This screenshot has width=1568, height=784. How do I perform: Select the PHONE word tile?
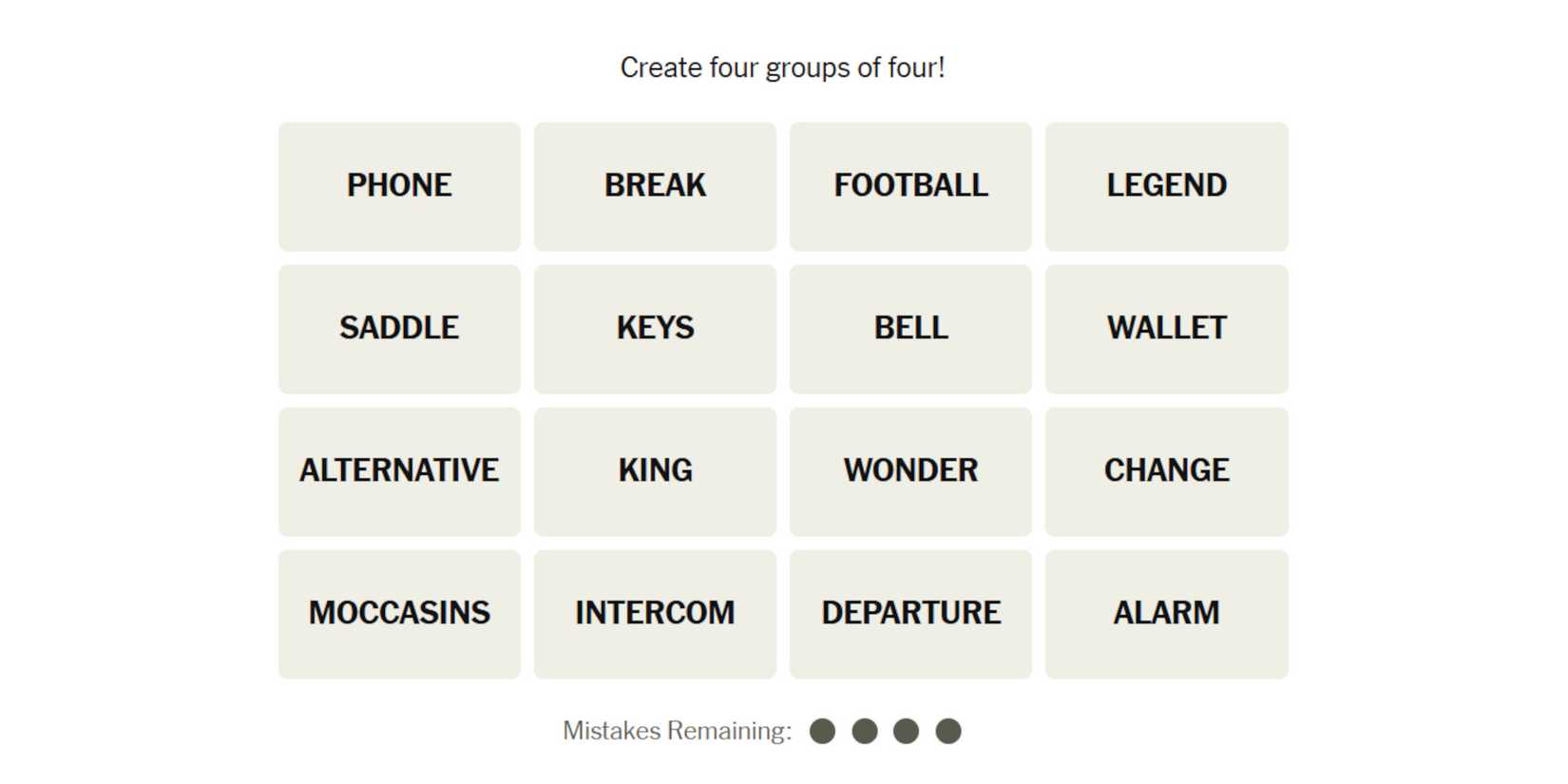pos(399,186)
